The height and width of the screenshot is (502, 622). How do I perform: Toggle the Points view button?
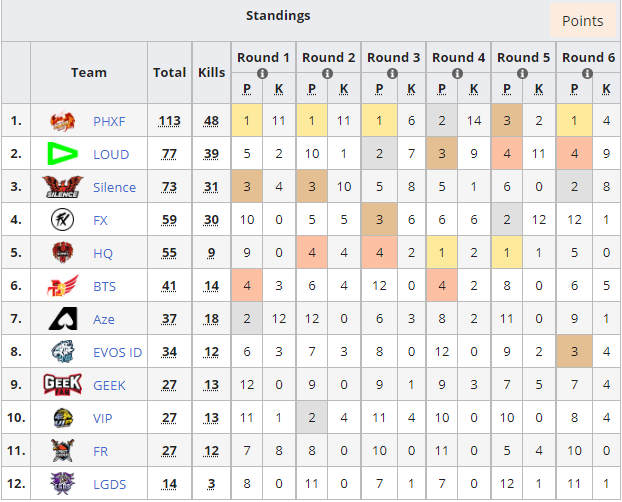tap(582, 21)
